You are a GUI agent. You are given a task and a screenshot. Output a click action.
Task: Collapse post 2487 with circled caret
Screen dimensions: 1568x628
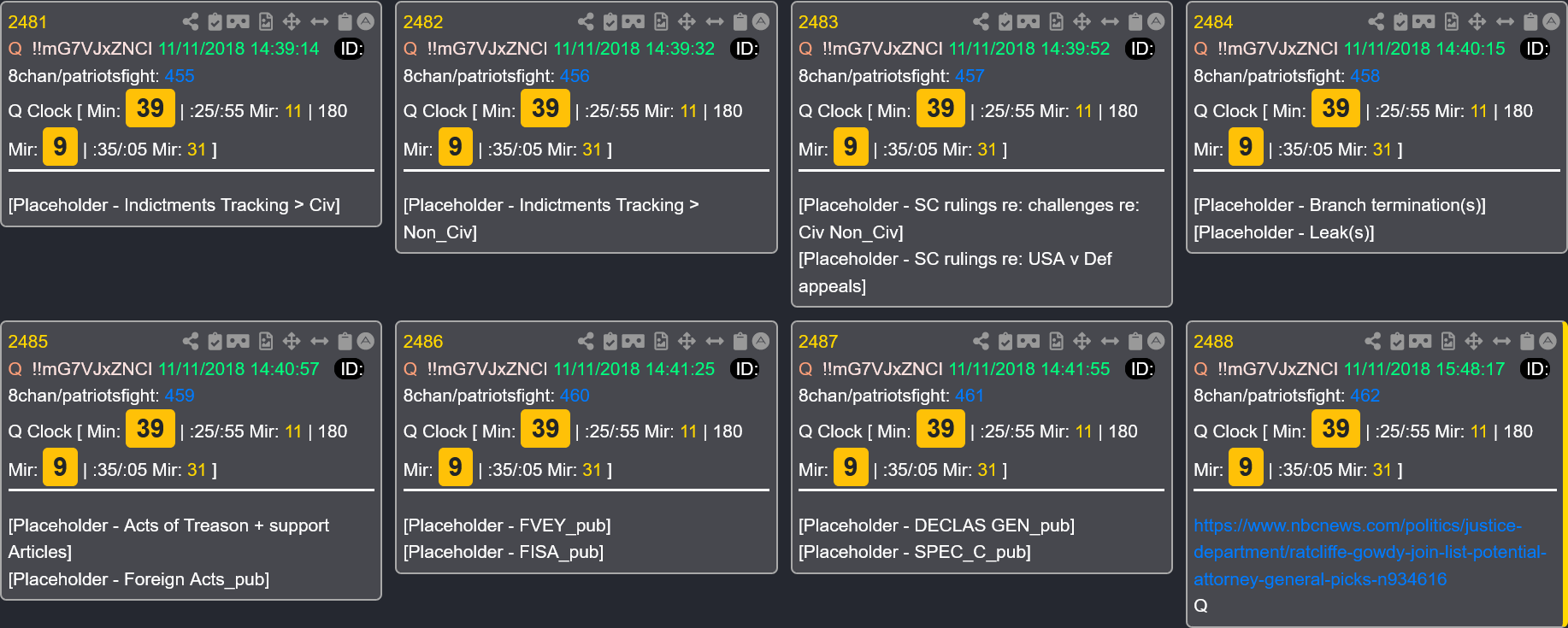(1156, 341)
